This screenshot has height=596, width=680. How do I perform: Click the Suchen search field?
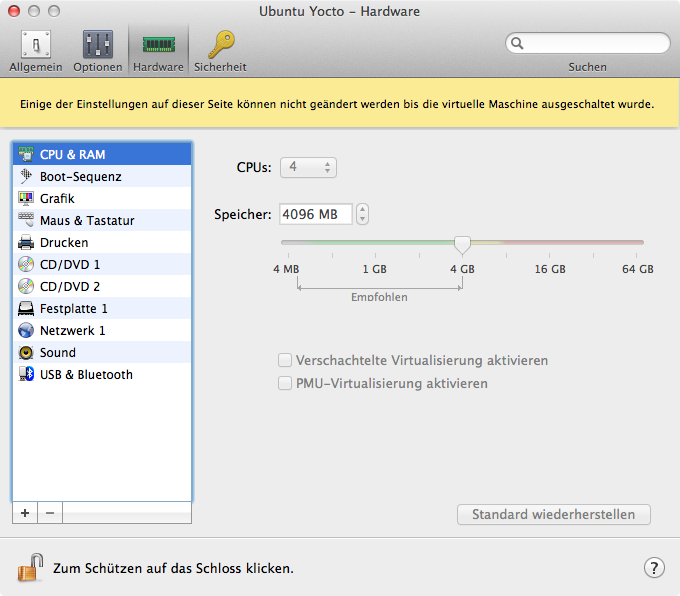coord(588,43)
